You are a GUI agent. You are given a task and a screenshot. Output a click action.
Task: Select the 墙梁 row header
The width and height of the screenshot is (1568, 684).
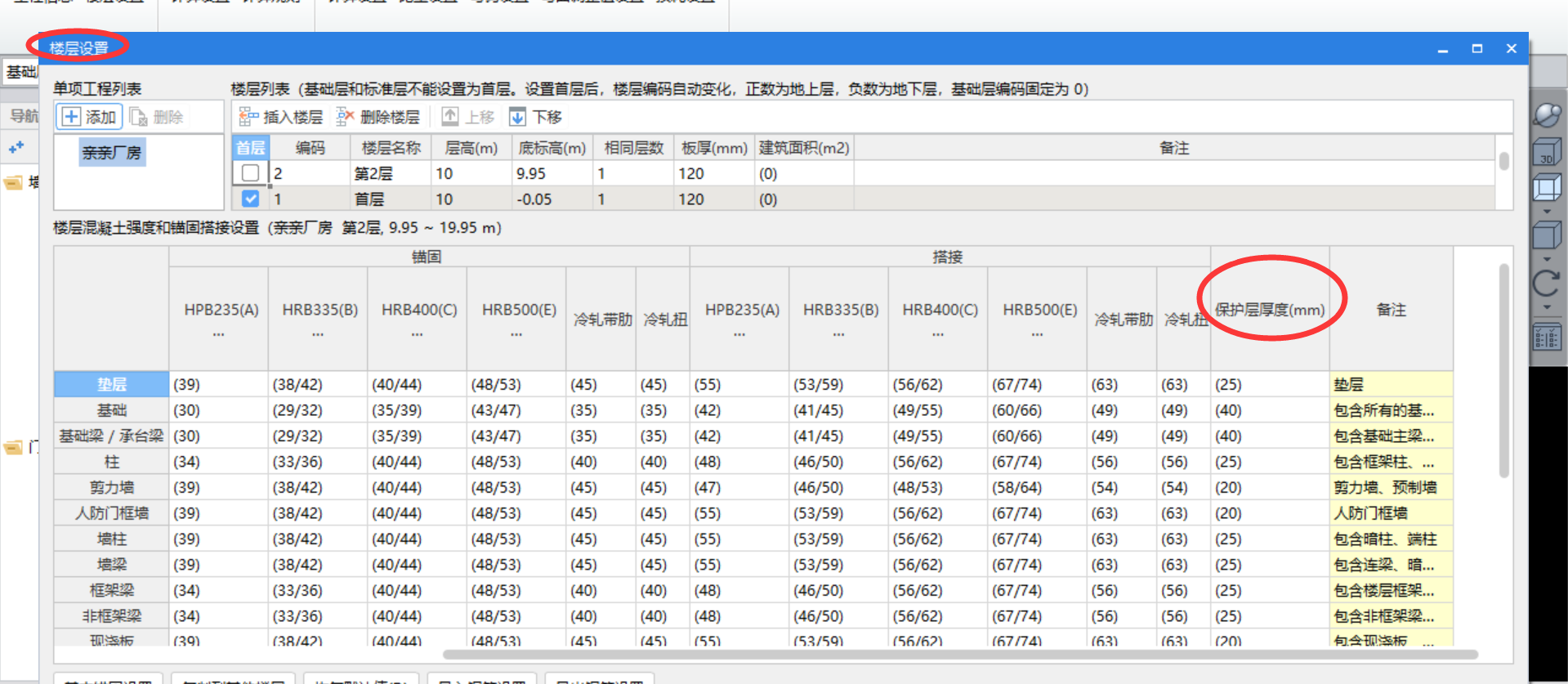click(112, 565)
